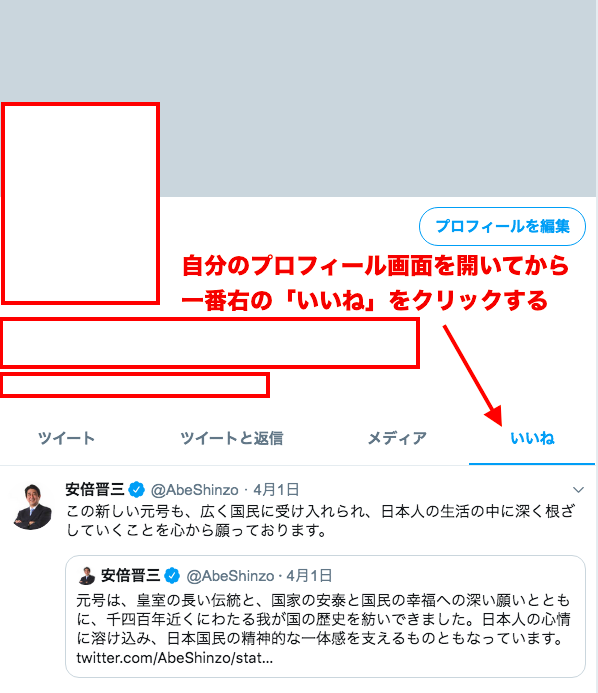Screen dimensions: 598x693
Task: Select the メディア tab
Action: point(397,438)
